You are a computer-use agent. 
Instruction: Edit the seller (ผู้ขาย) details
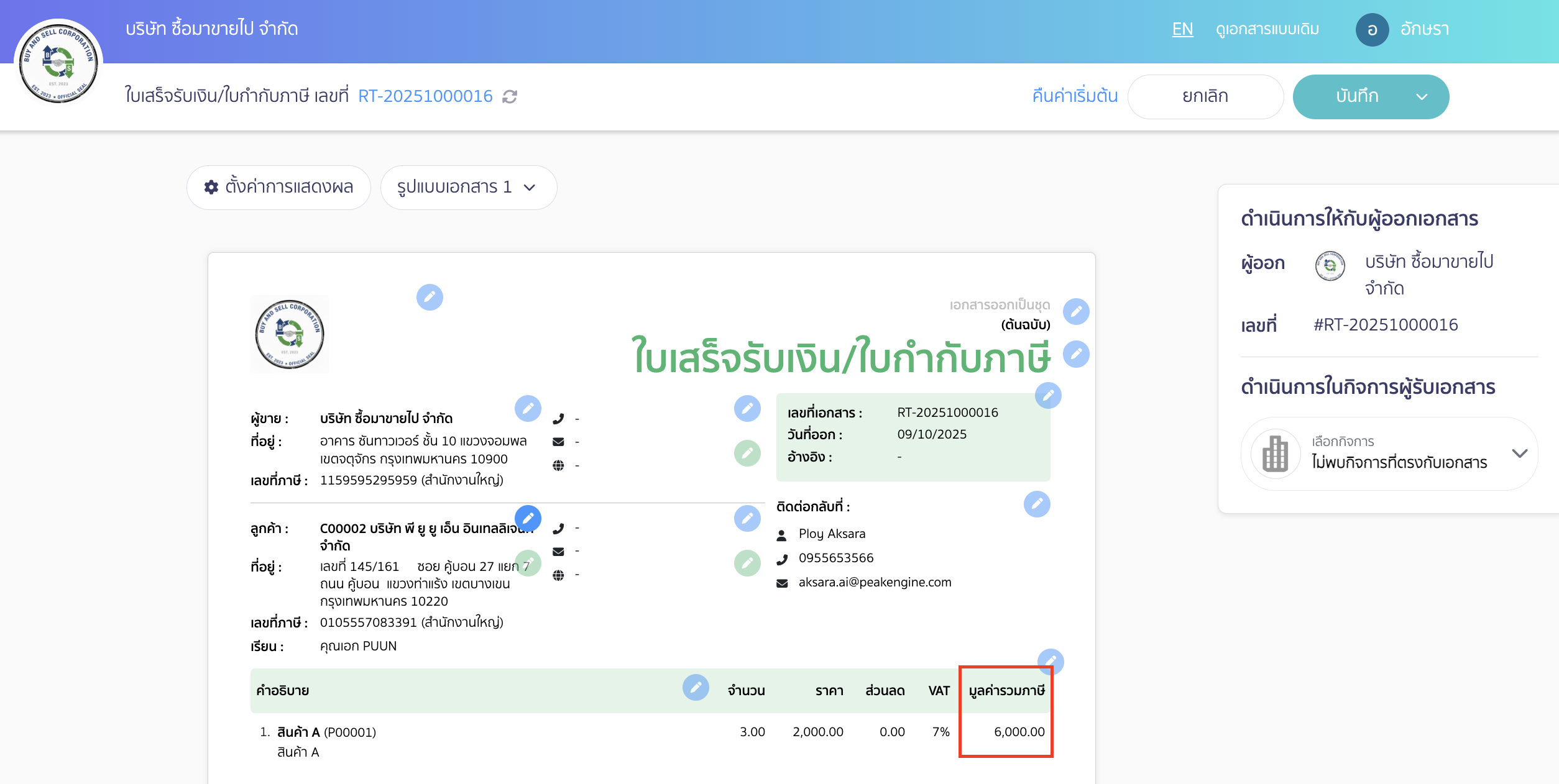click(x=528, y=409)
